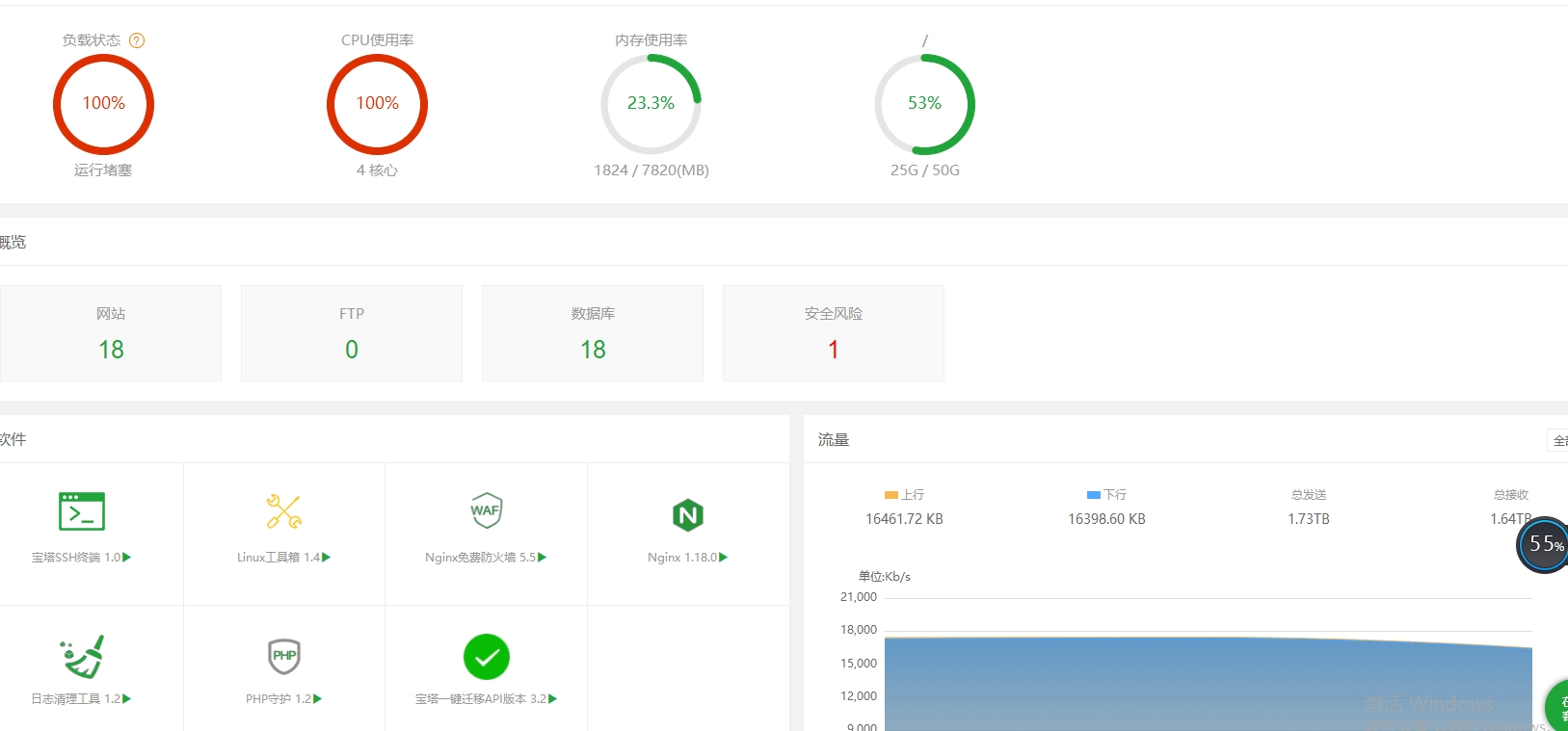Click the 1824 / 7820(MB) memory text
1568x731 pixels.
(x=651, y=170)
